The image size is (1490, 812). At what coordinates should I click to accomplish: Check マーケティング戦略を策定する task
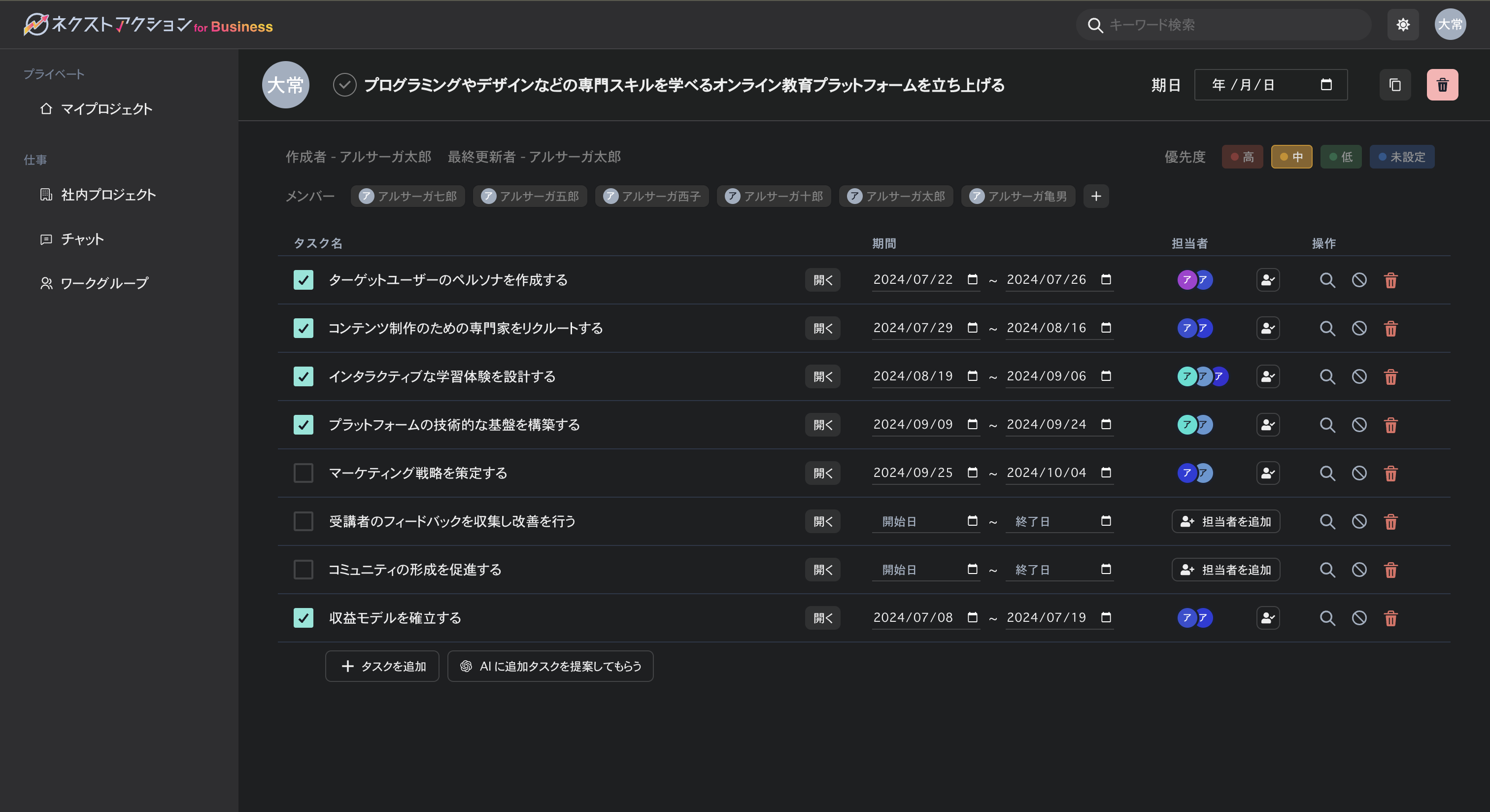click(303, 473)
